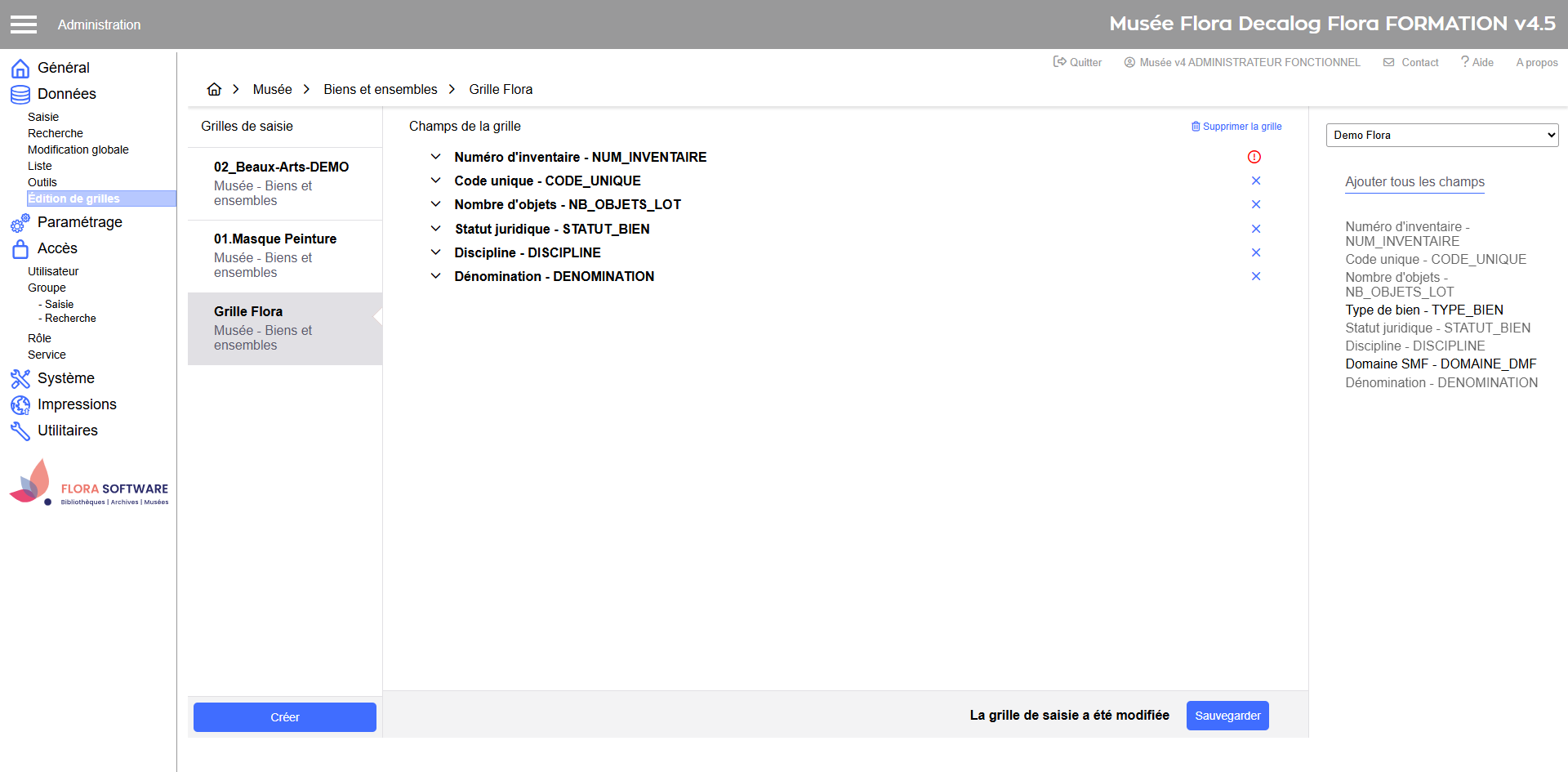Click the Créer button
Screen dimensions: 1568x772
(x=284, y=717)
